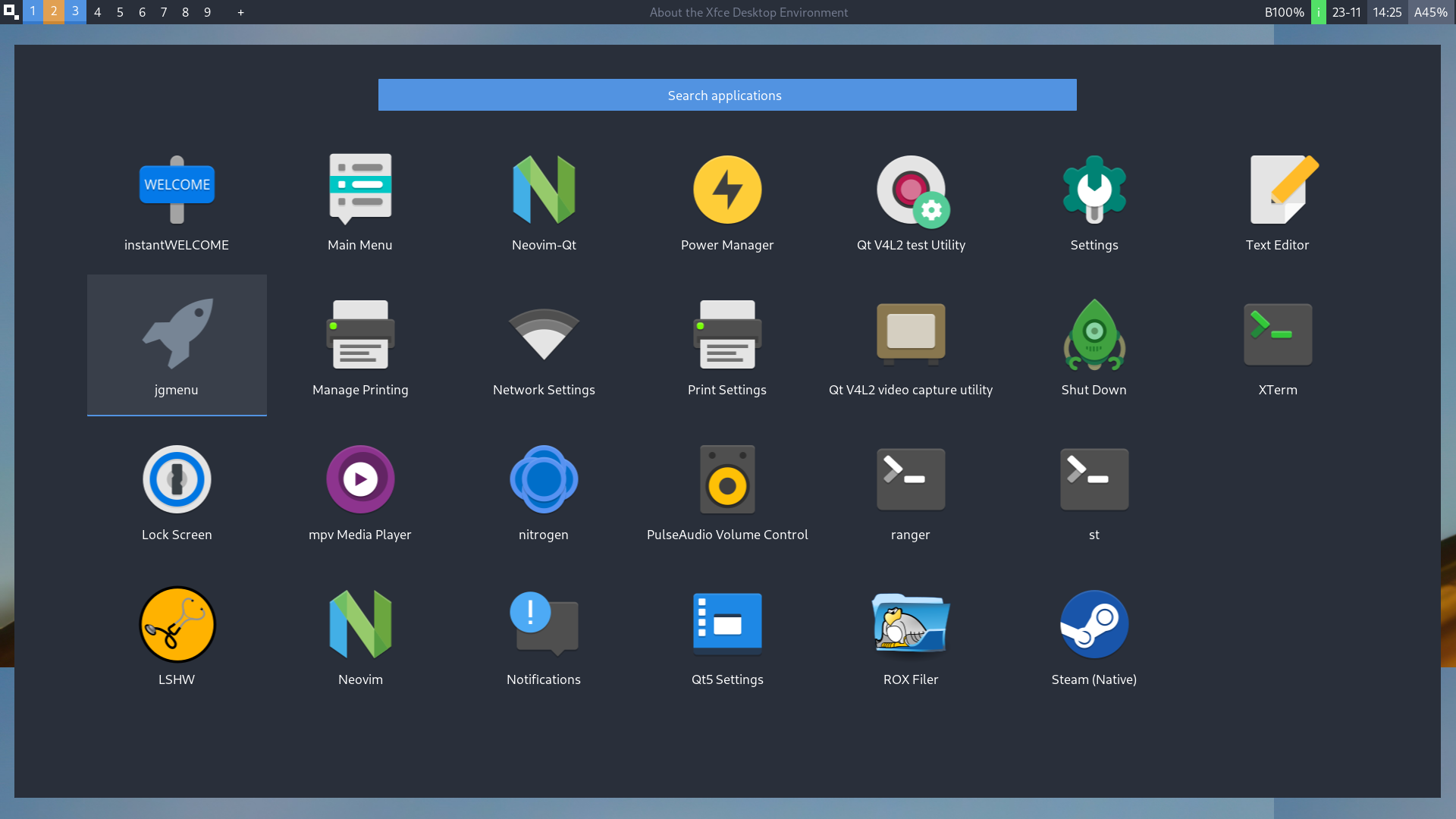Open mpv Media Player
The width and height of the screenshot is (1456, 819).
[x=360, y=479]
